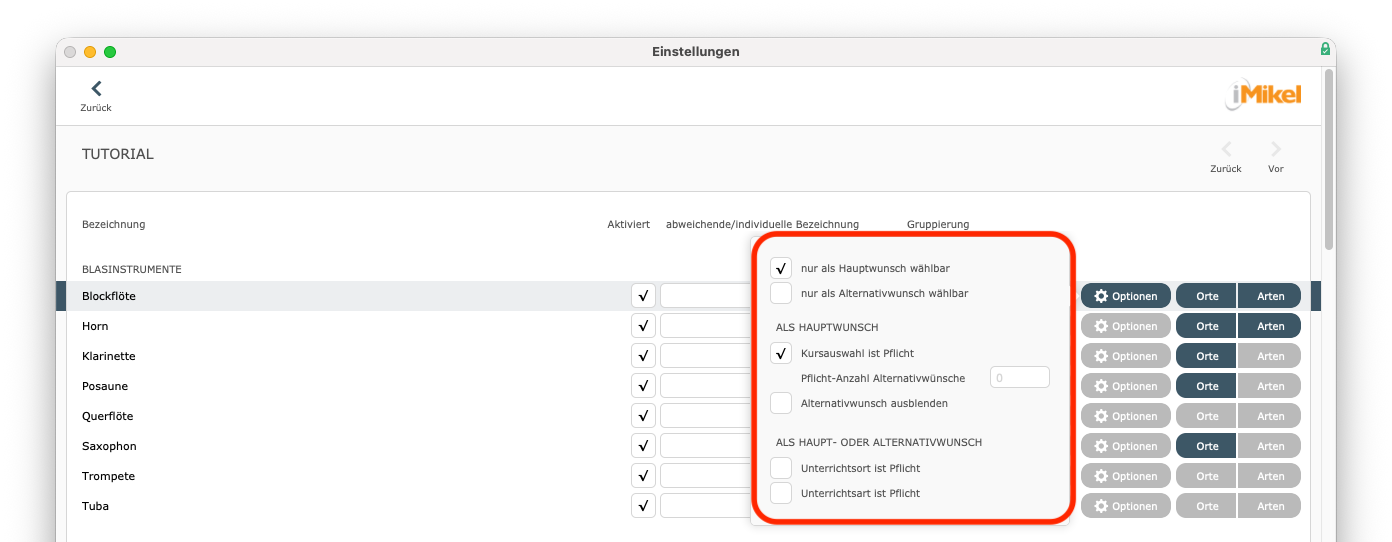The image size is (1392, 542).
Task: Select the Trompete row label
Action: click(108, 476)
